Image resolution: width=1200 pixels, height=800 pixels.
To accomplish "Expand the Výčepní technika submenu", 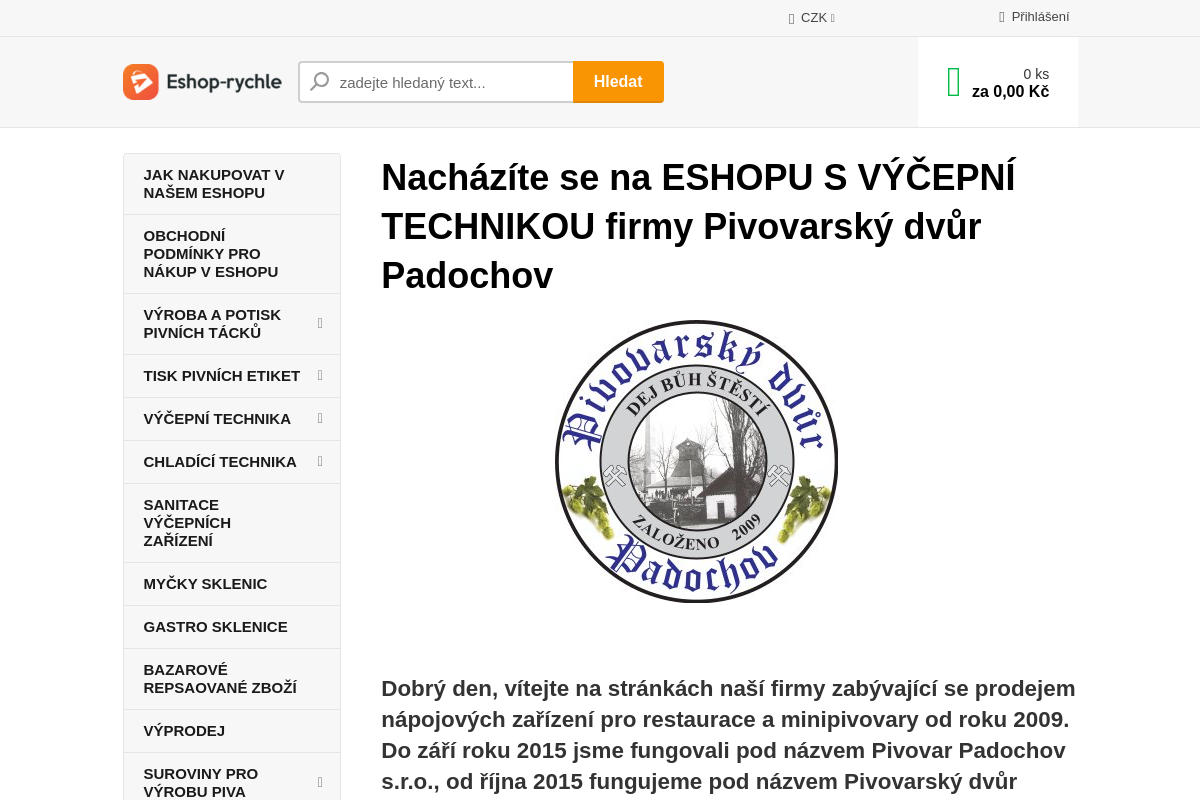I will coord(320,419).
